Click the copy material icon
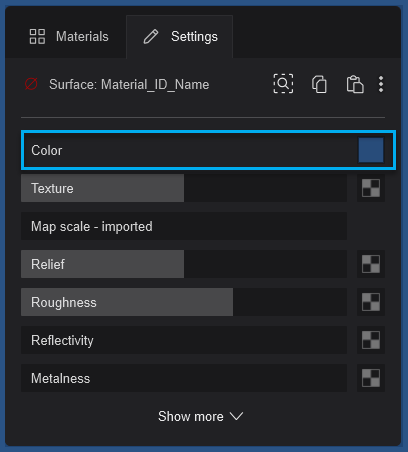The height and width of the screenshot is (452, 408). 319,84
